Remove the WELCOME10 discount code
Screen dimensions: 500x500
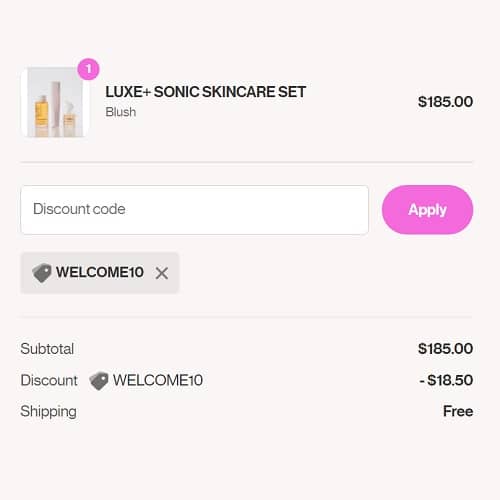tap(162, 273)
